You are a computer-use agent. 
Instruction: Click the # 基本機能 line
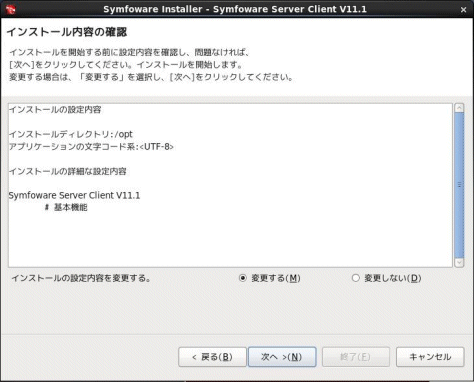tap(66, 207)
